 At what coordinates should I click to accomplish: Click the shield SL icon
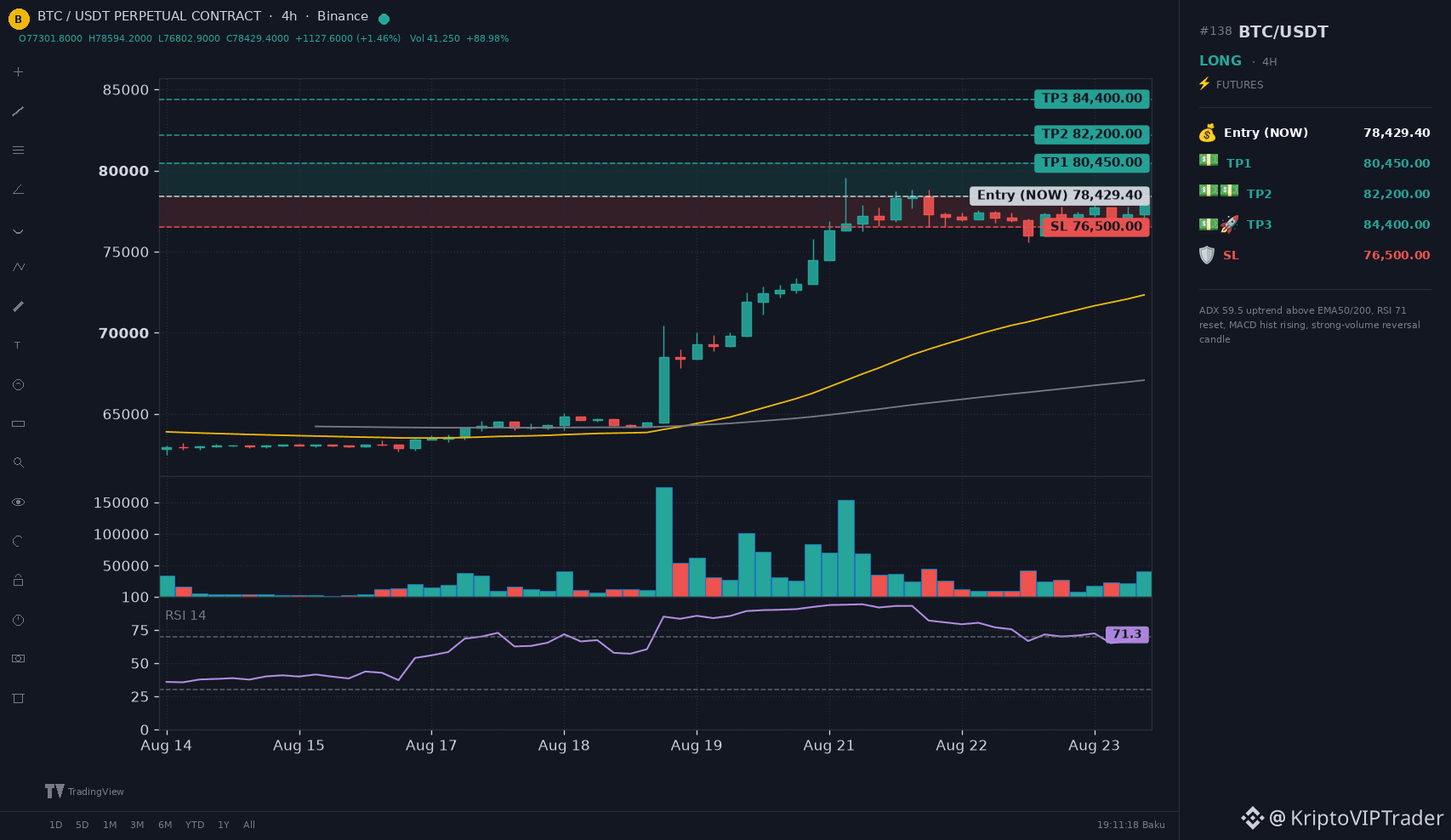[x=1207, y=255]
